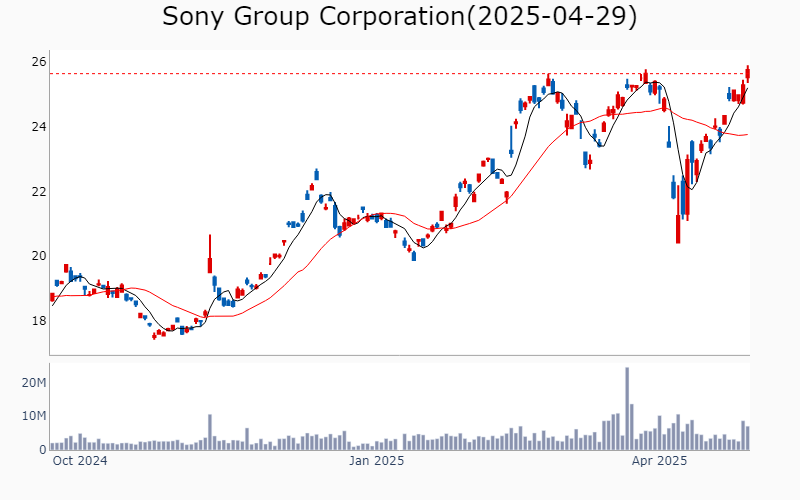Click the Oct 2024 x-axis label
This screenshot has width=800, height=500.
[80, 461]
